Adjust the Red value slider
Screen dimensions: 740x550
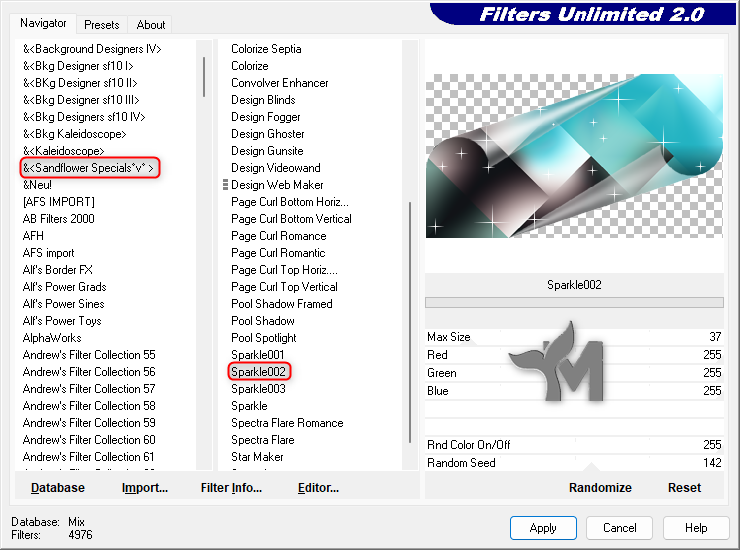(574, 355)
